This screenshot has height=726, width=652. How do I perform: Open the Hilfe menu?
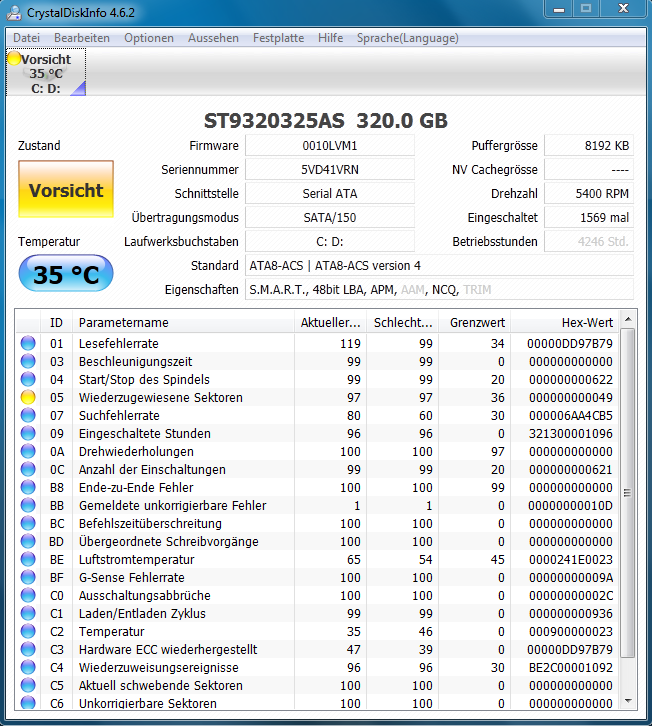pos(330,38)
